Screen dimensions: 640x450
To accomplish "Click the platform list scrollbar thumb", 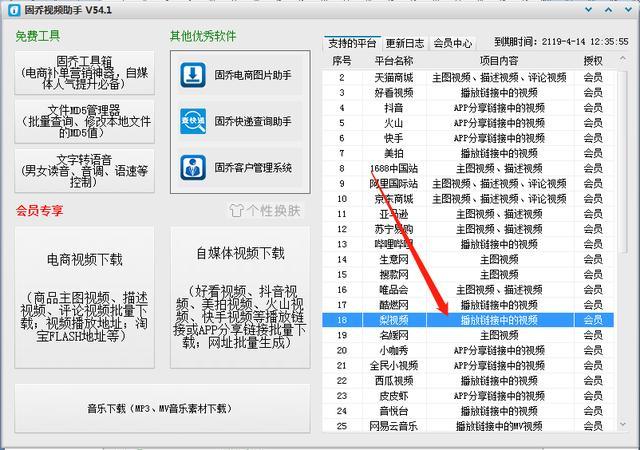I will pos(623,162).
